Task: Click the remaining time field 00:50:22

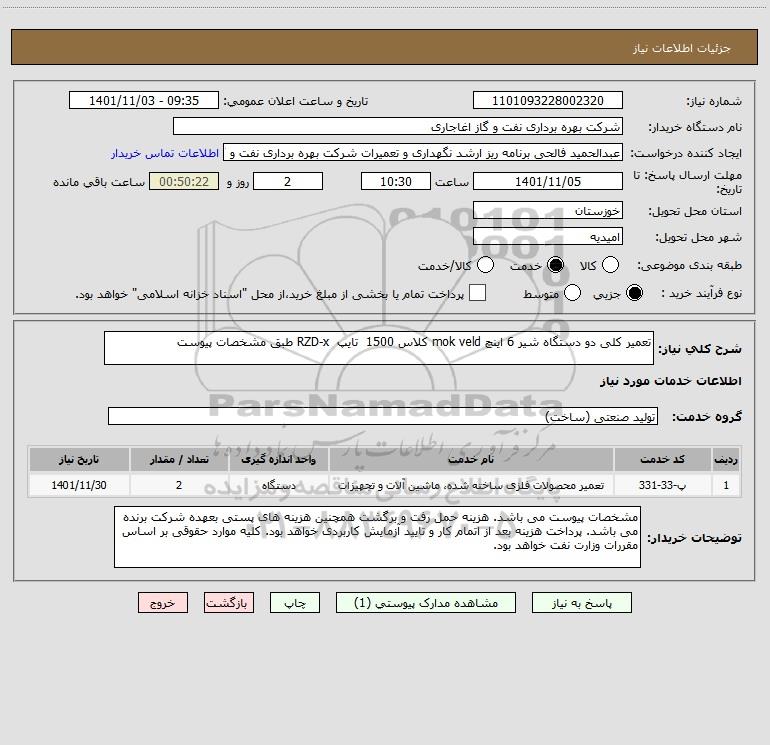Action: [184, 181]
